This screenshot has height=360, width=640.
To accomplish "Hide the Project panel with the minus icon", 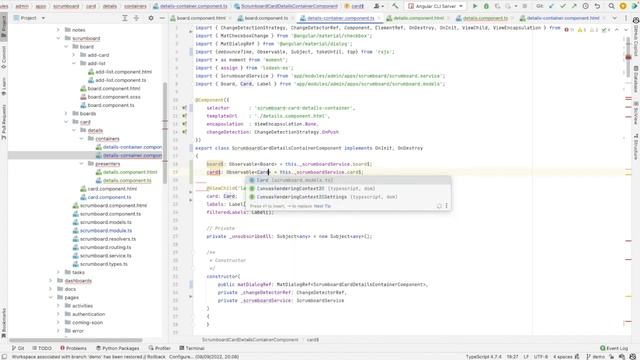I will pyautogui.click(x=162, y=18).
